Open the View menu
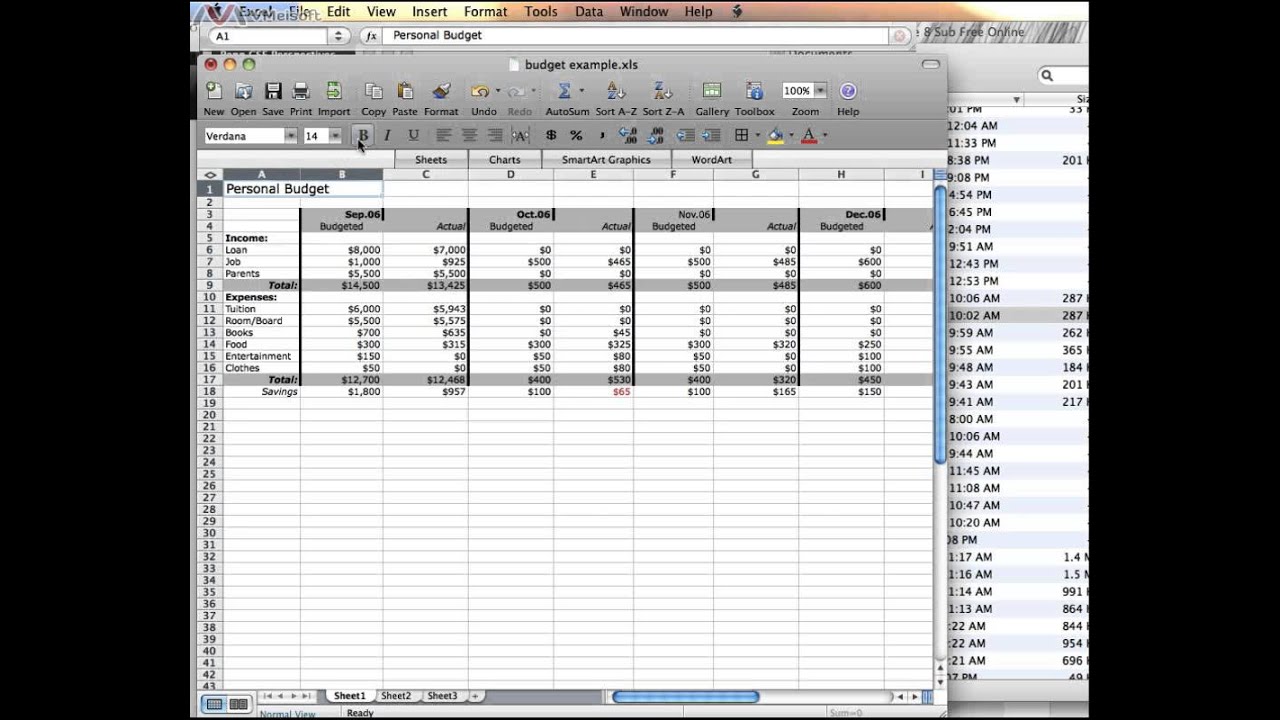Viewport: 1280px width, 720px height. pyautogui.click(x=381, y=12)
